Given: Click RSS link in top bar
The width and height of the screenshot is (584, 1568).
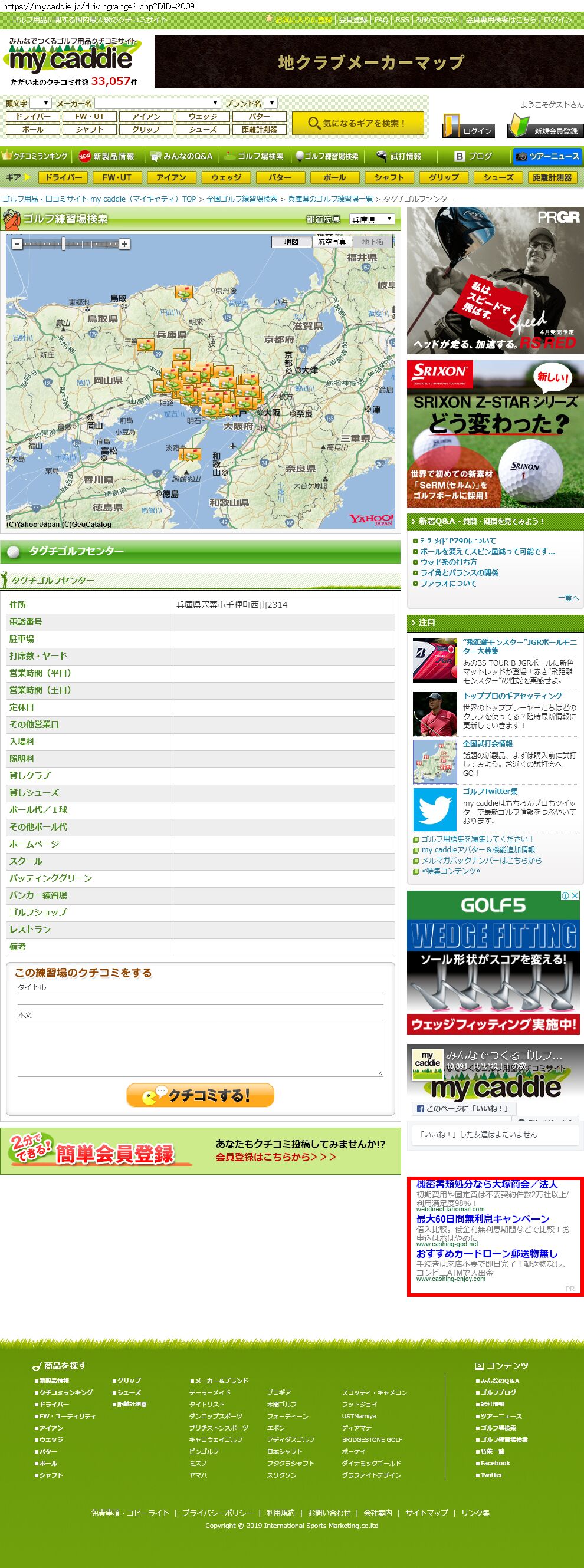Looking at the screenshot, I should point(402,20).
